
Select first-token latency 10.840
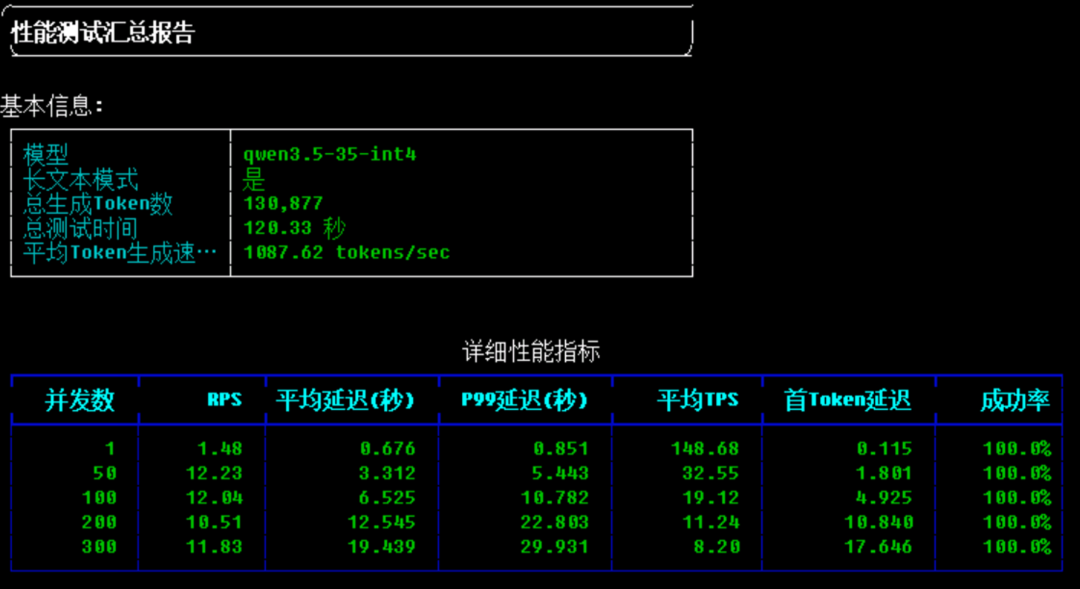pos(879,522)
